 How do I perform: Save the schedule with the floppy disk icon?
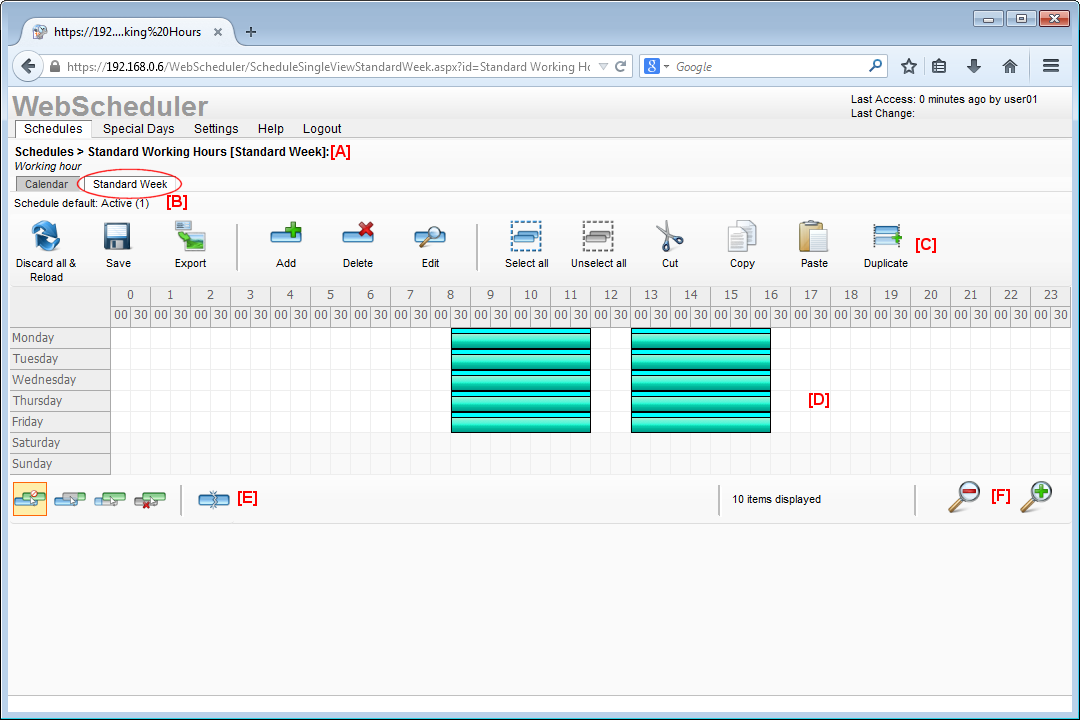(118, 237)
